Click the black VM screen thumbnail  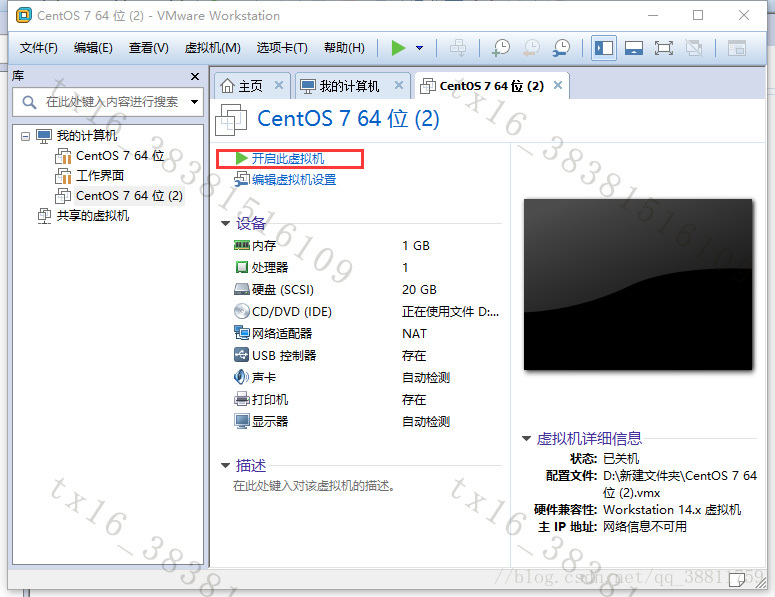point(638,284)
